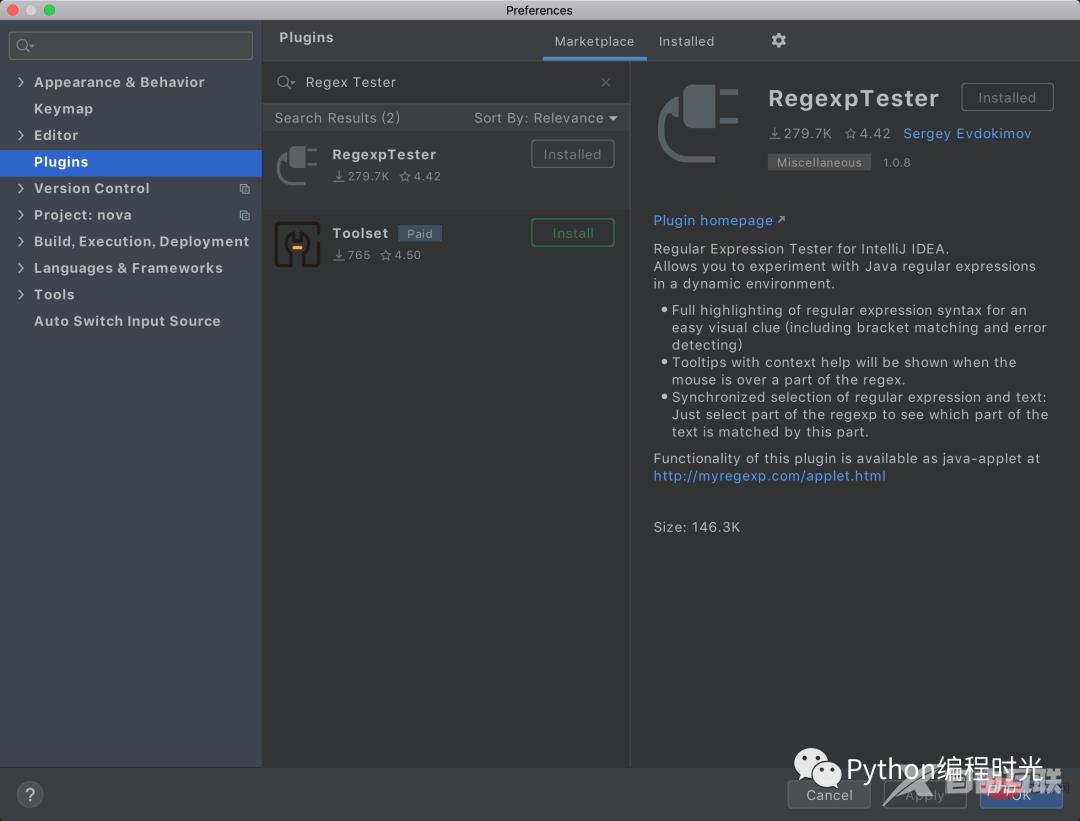Image resolution: width=1080 pixels, height=821 pixels.
Task: Click the Toolset plugin wrench icon
Action: pos(296,243)
